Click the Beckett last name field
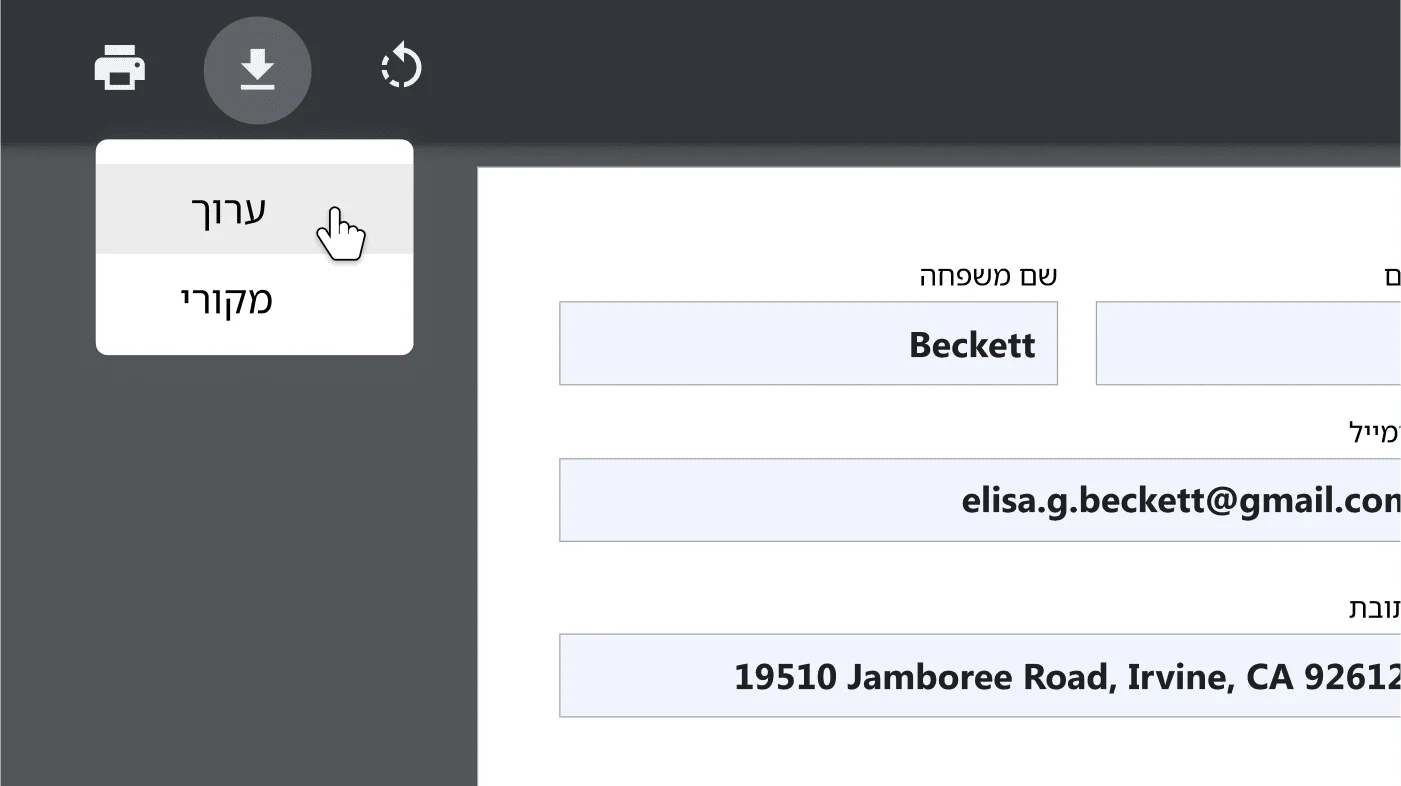This screenshot has height=786, width=1401. [x=808, y=343]
